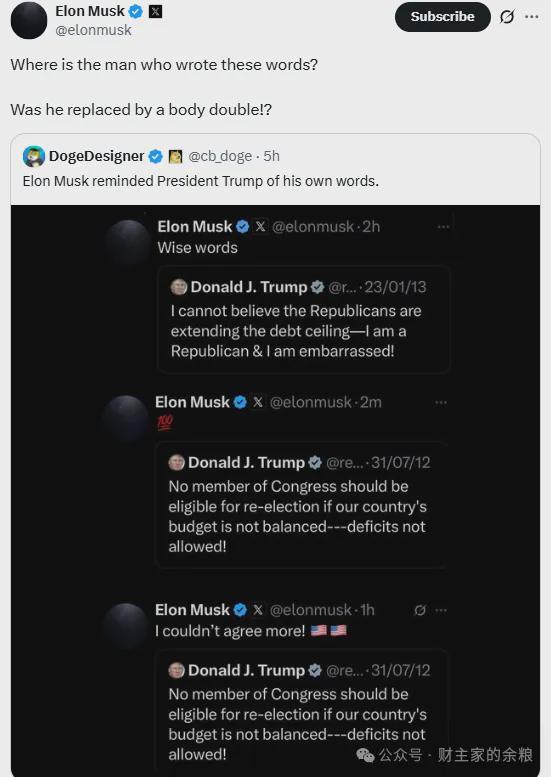This screenshot has height=777, width=551.
Task: Click DogeDesigner's avatar icon
Action: pyautogui.click(x=34, y=156)
